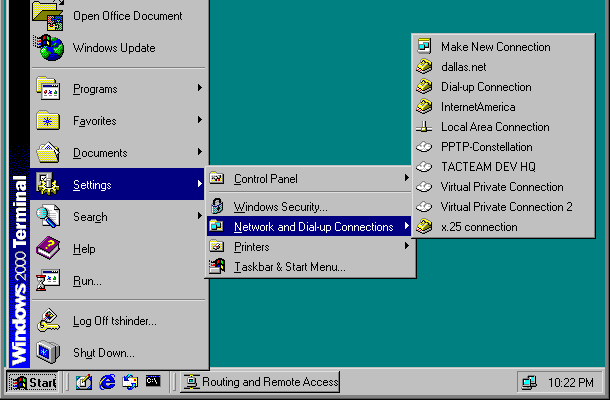This screenshot has height=400, width=610.
Task: Open Command Prompt from Quick Launch
Action: coord(153,381)
